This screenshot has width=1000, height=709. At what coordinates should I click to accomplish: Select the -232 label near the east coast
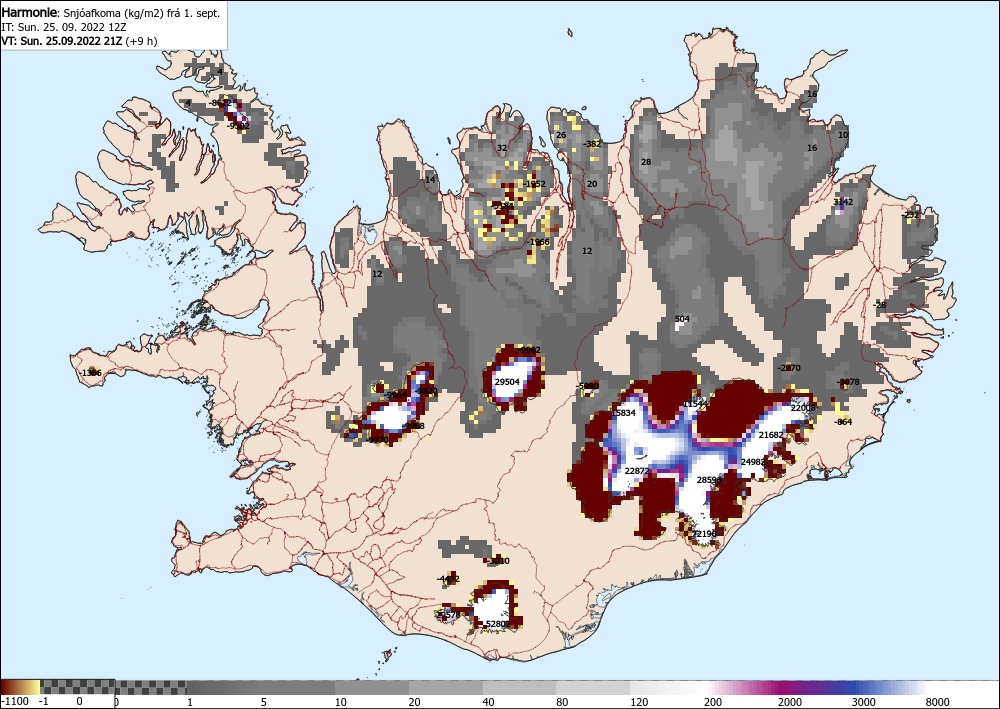tap(911, 215)
